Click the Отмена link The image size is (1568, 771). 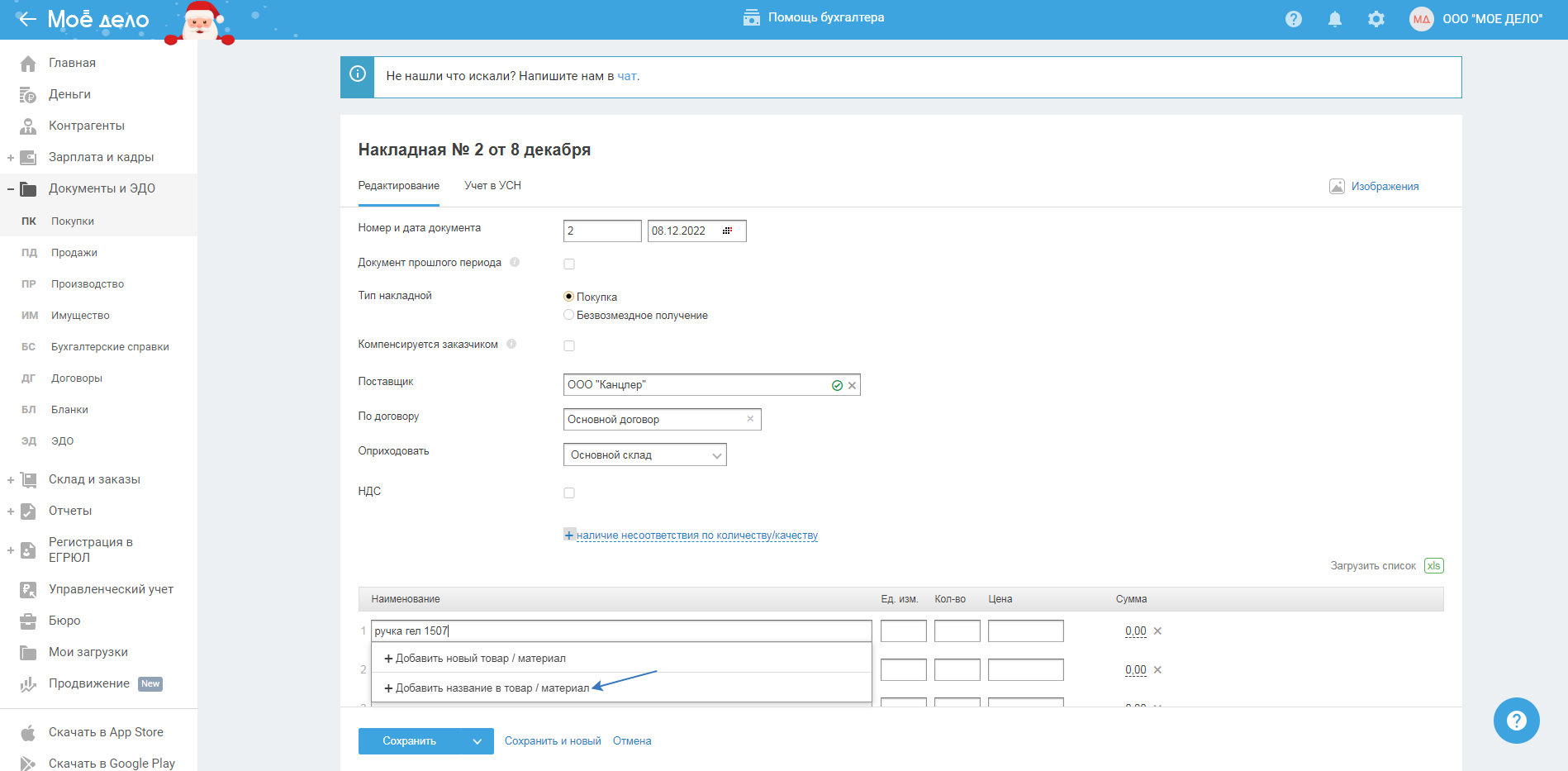(x=632, y=741)
